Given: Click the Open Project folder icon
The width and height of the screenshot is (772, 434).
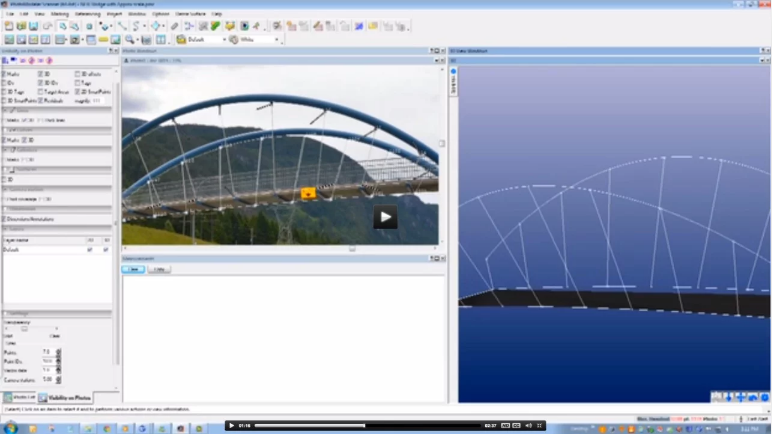Looking at the screenshot, I should point(21,26).
